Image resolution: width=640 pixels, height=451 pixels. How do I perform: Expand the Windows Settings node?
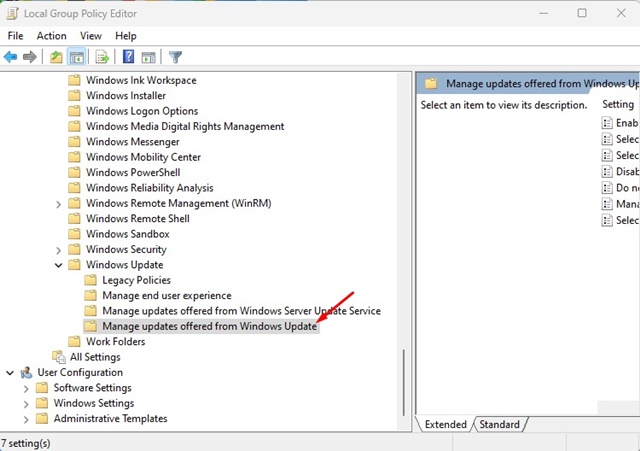pyautogui.click(x=26, y=404)
